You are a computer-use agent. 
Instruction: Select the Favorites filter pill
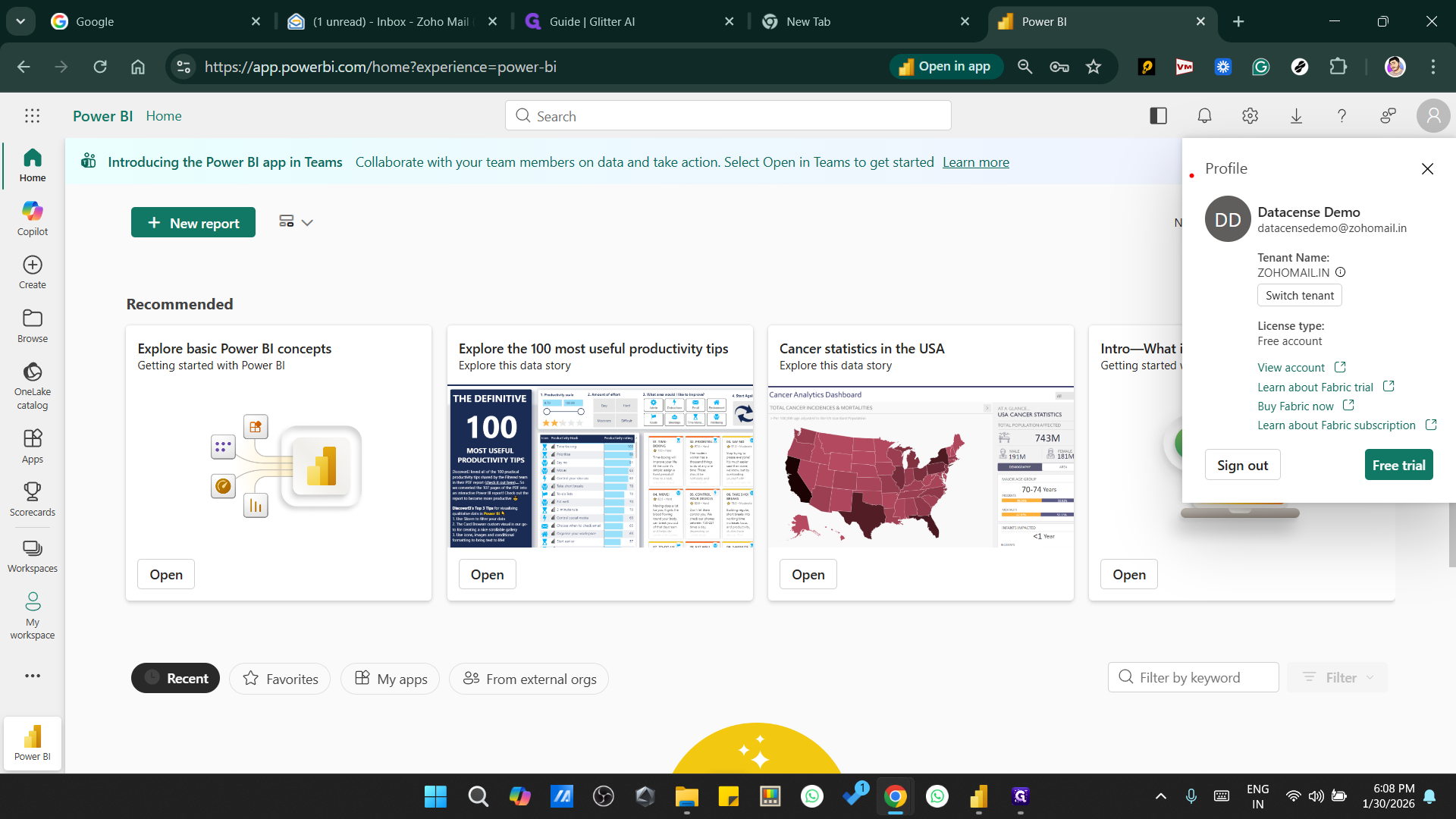click(280, 679)
